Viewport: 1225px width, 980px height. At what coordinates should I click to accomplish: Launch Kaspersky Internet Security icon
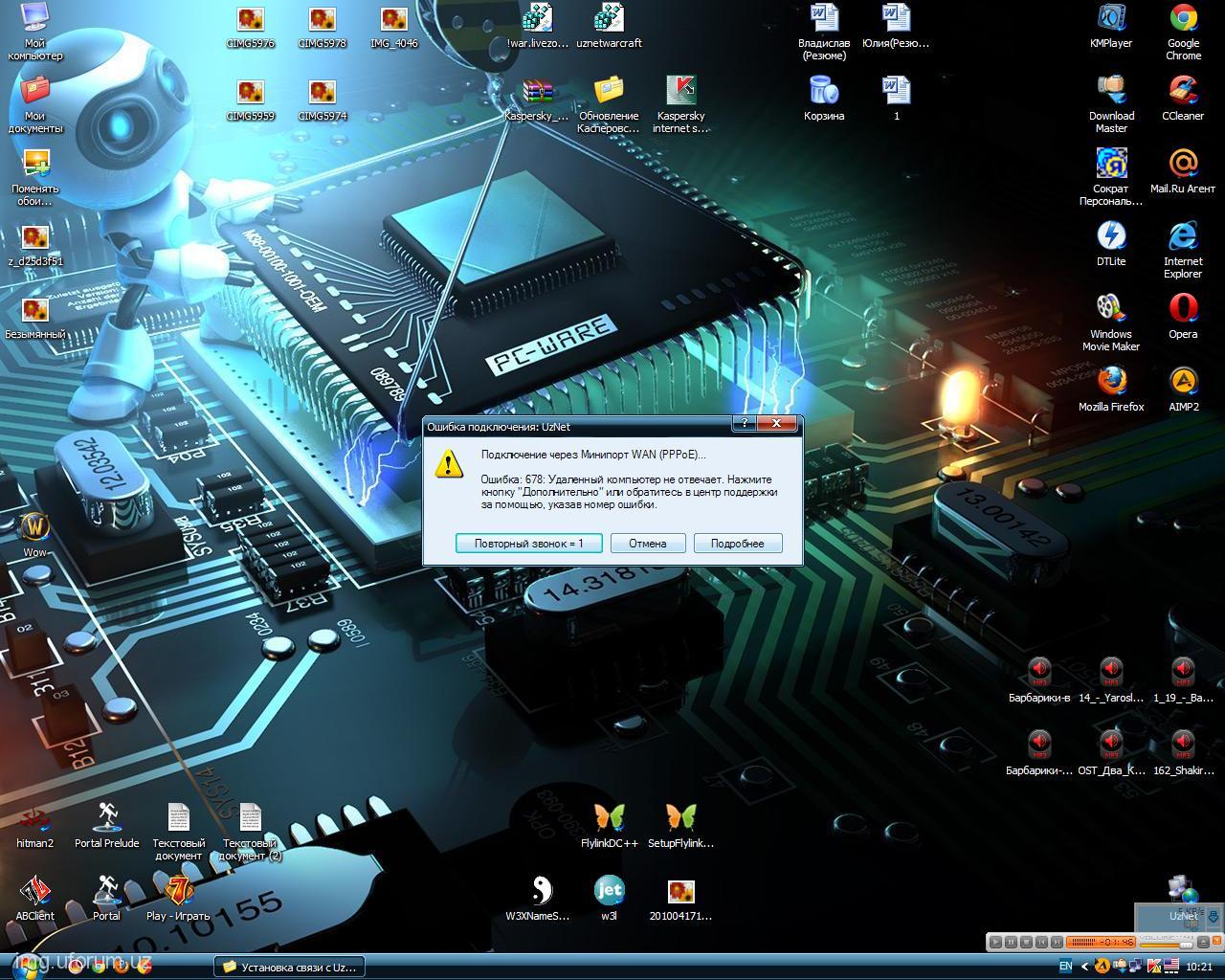(x=680, y=105)
